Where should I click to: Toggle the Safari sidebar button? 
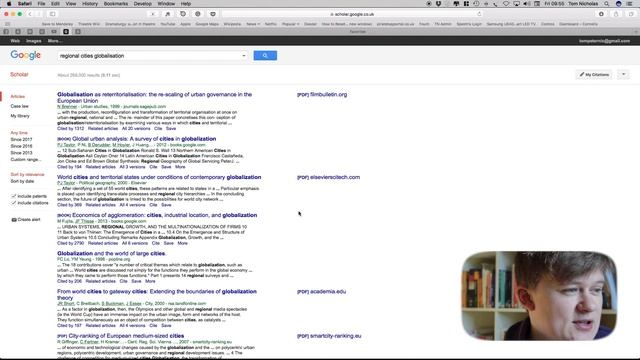(53, 14)
